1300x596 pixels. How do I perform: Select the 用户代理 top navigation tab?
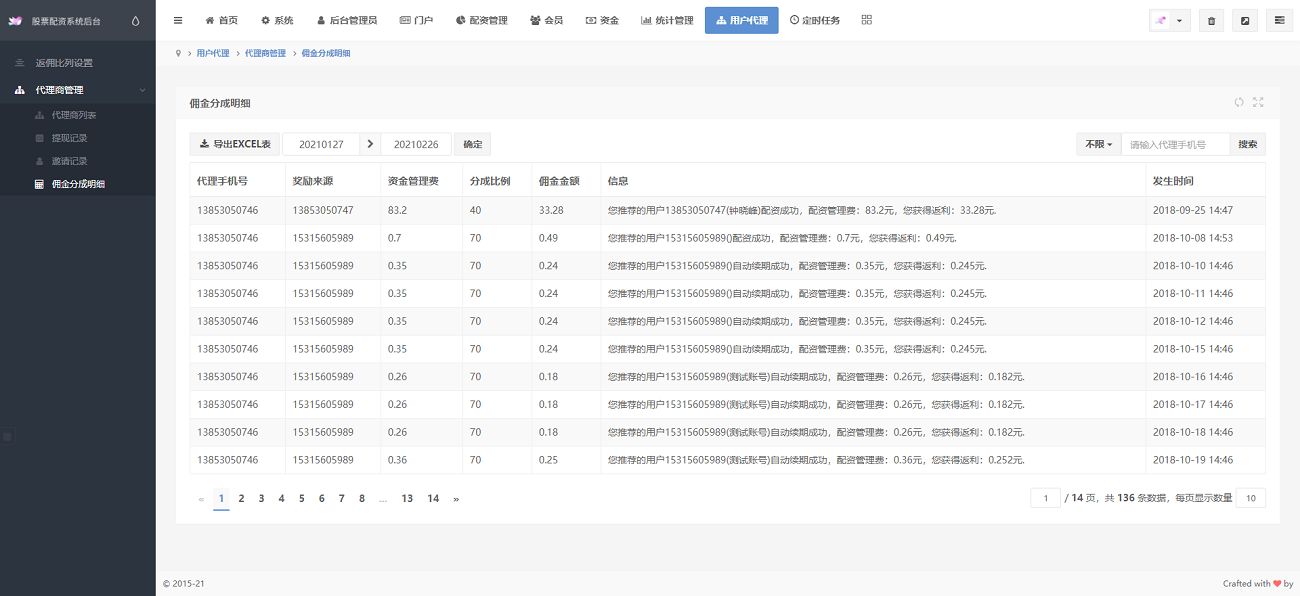(741, 20)
